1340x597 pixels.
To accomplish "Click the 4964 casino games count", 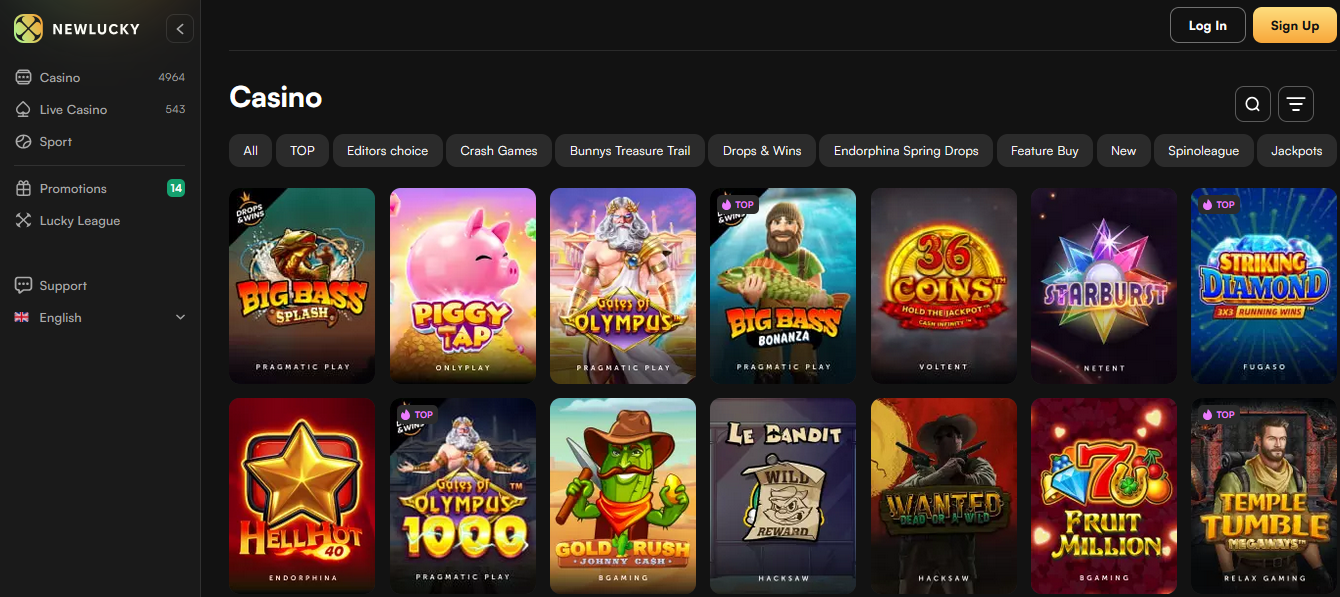I will tap(171, 77).
